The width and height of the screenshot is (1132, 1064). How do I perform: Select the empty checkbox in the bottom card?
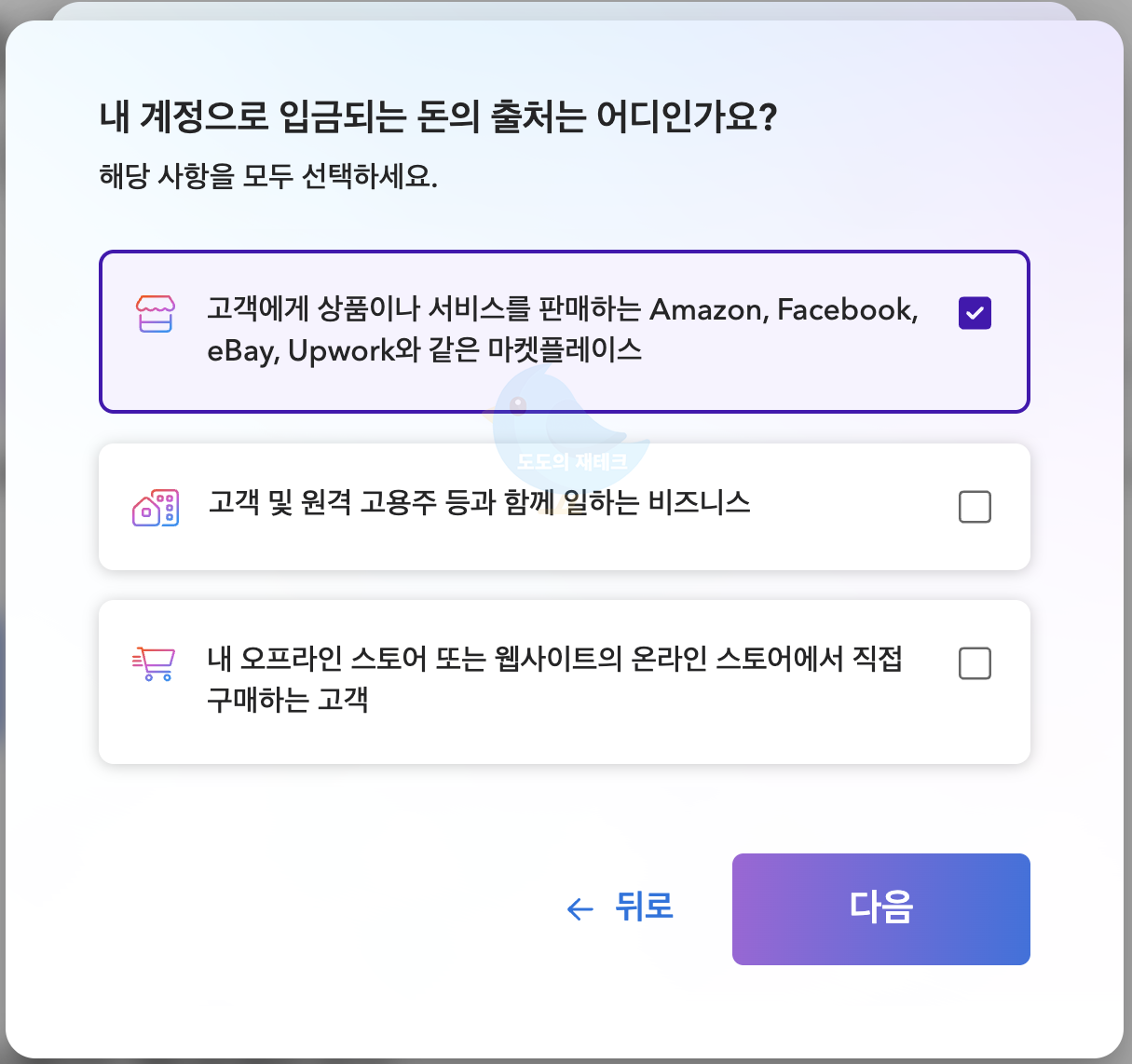[x=975, y=662]
